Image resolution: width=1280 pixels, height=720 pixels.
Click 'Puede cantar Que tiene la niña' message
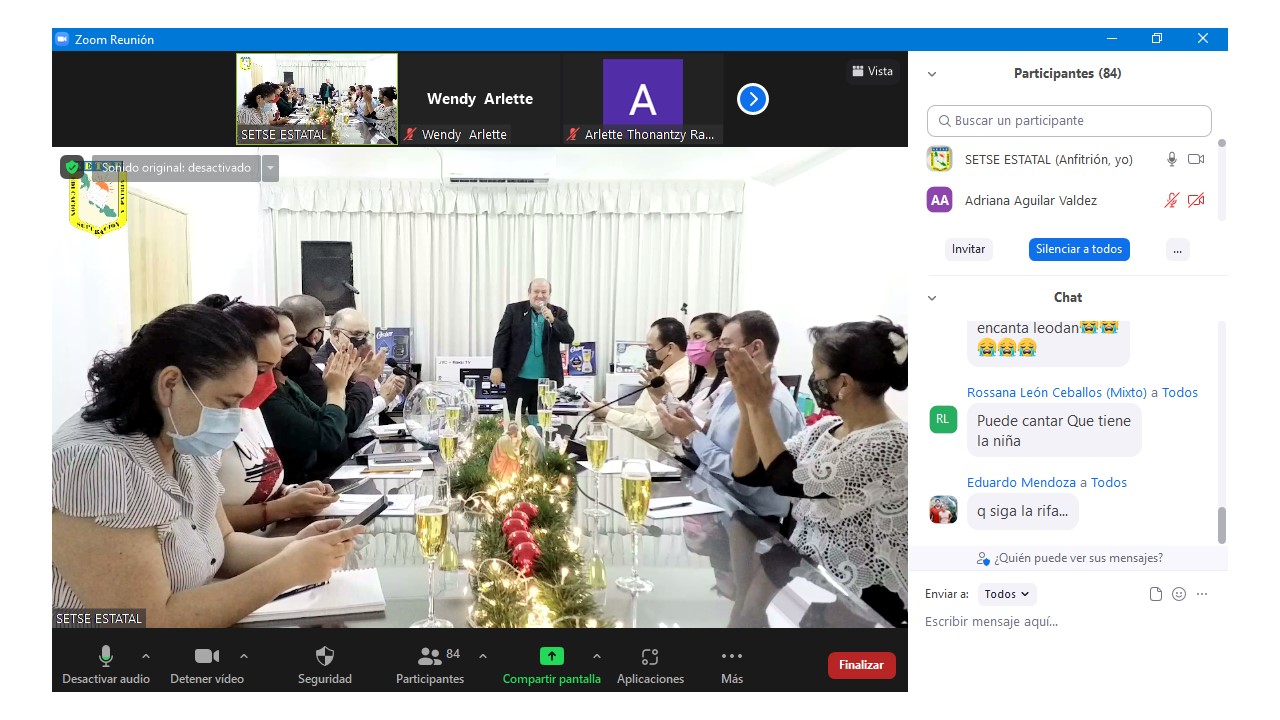coord(1054,430)
